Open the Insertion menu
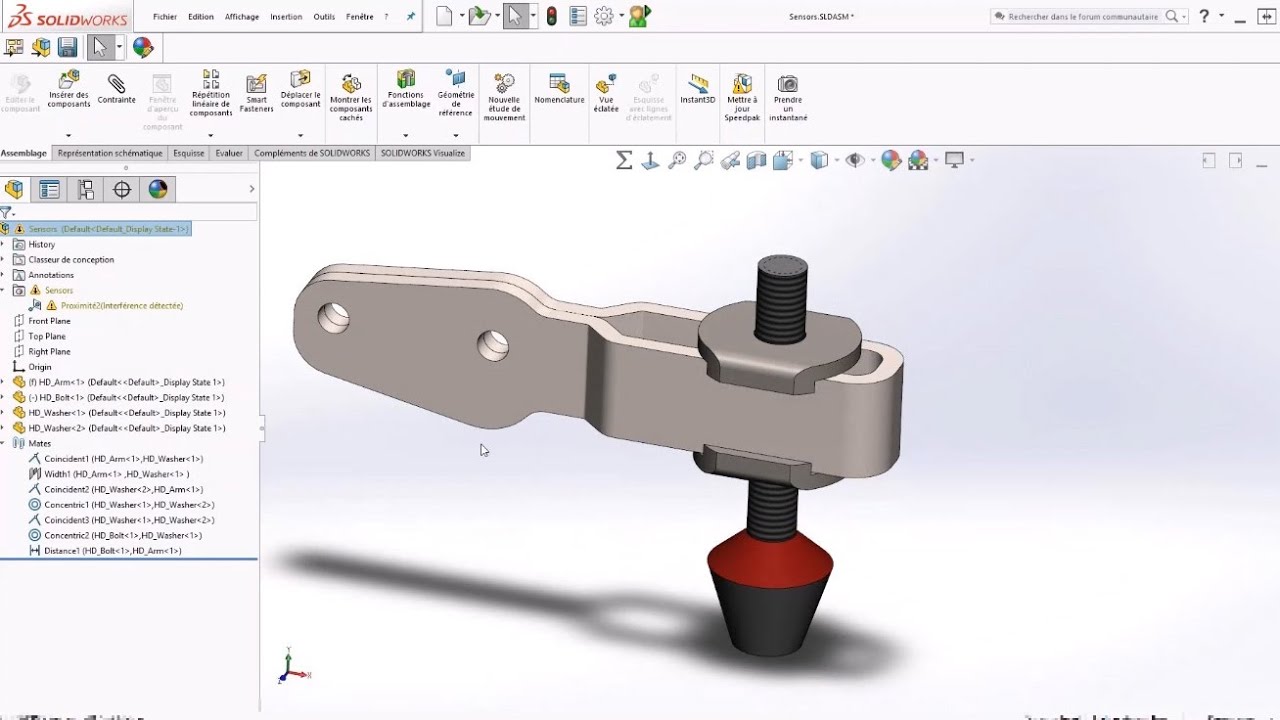Viewport: 1280px width, 720px height. point(286,17)
